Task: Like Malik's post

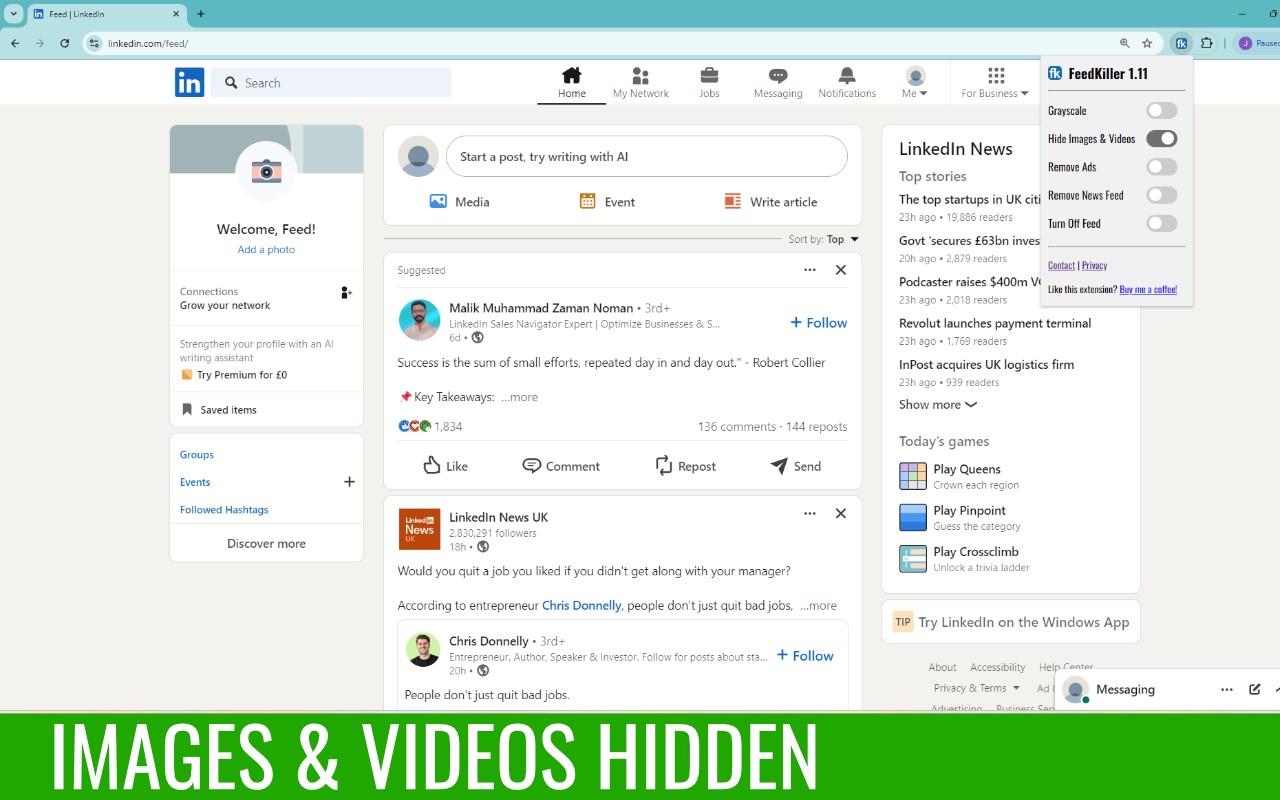Action: (x=445, y=466)
